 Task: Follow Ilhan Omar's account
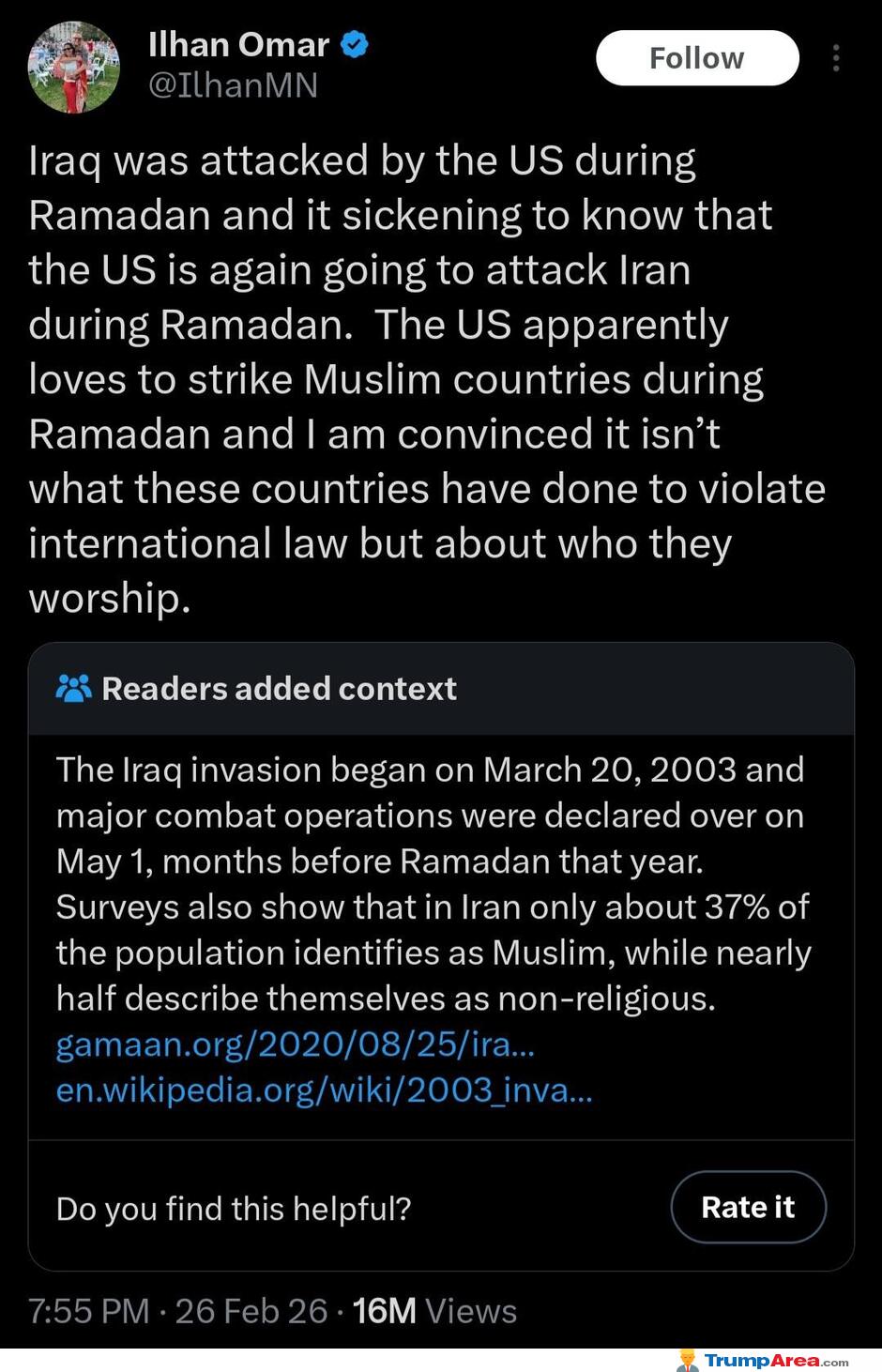[x=697, y=58]
